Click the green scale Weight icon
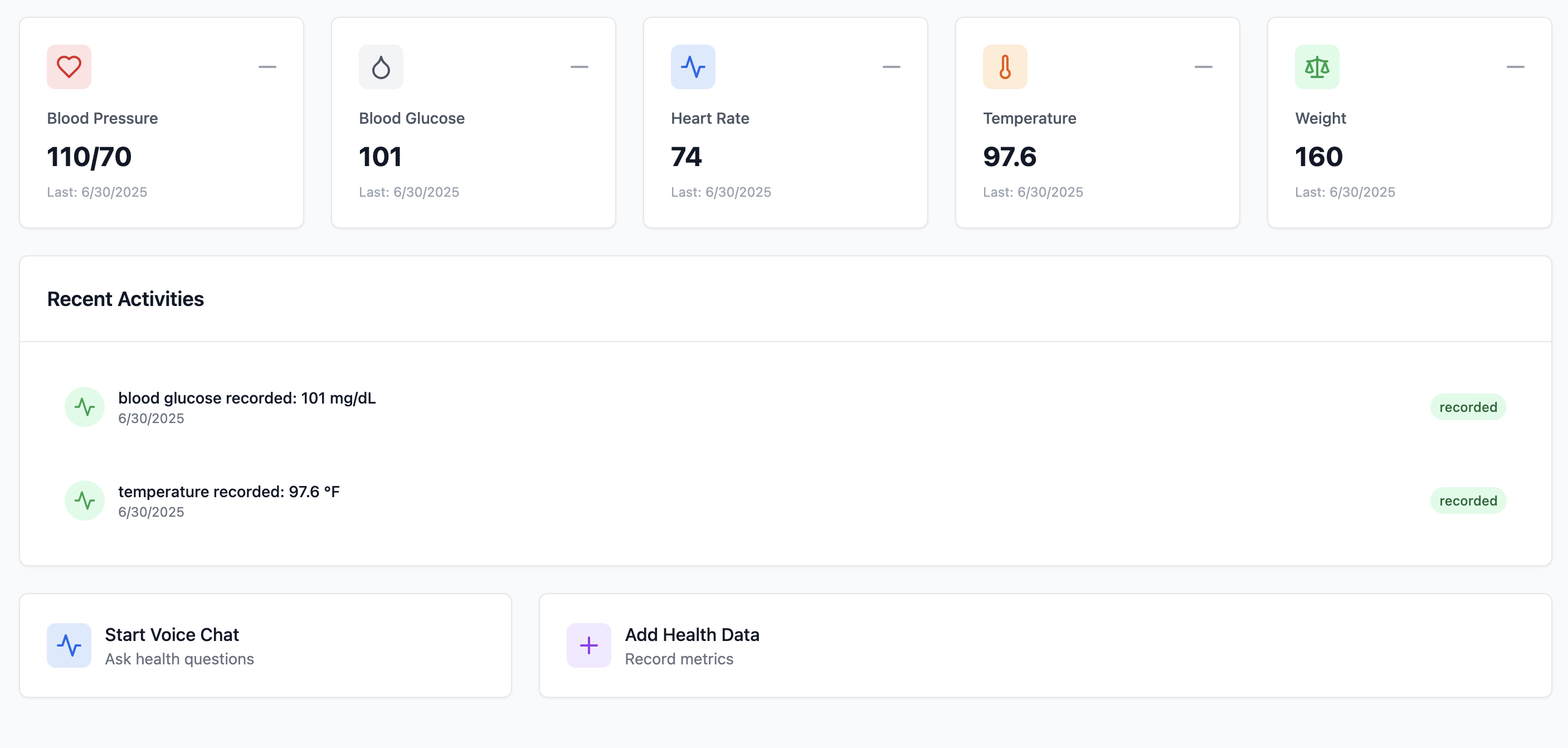The height and width of the screenshot is (748, 1568). pos(1317,67)
